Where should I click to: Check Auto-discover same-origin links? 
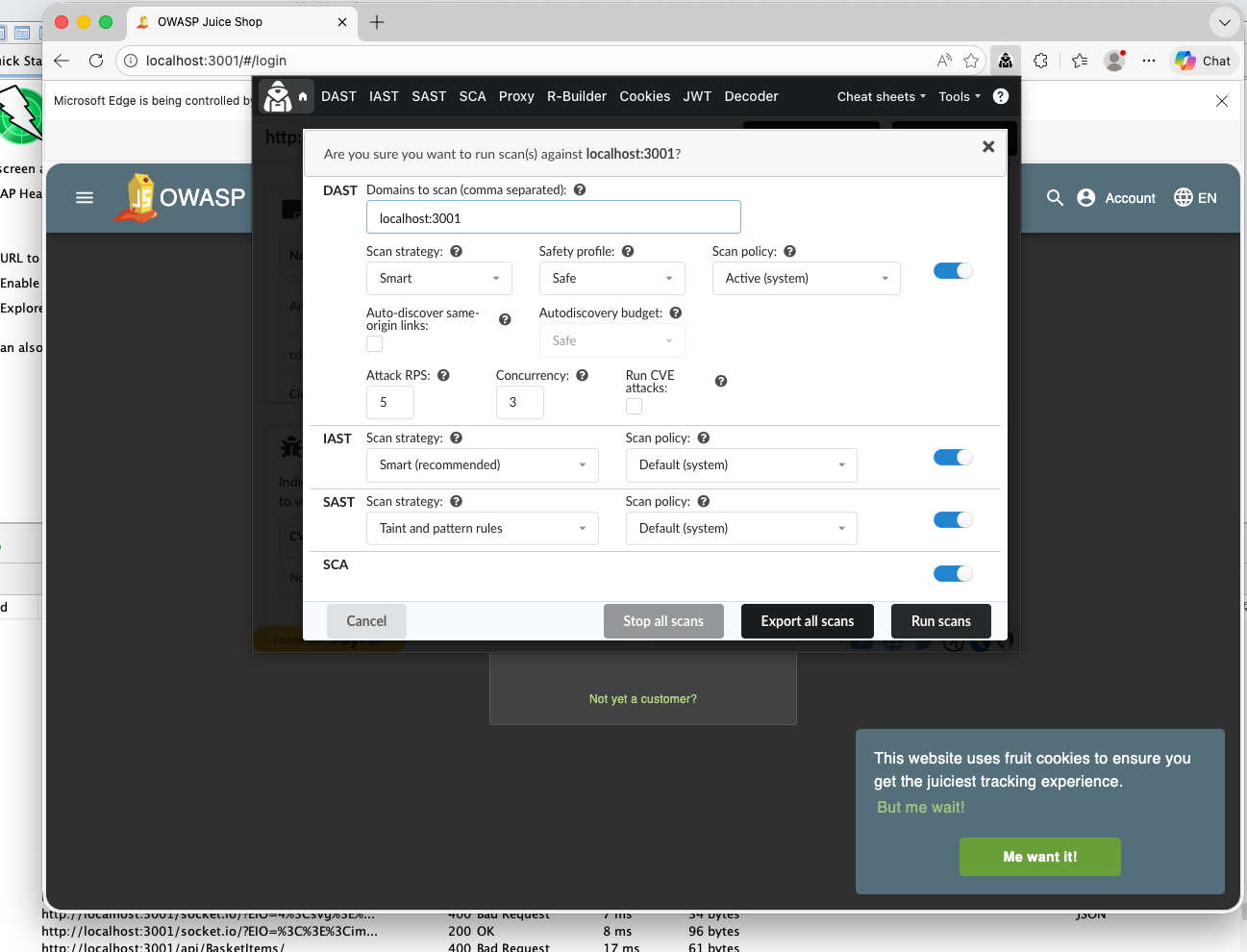coord(374,343)
